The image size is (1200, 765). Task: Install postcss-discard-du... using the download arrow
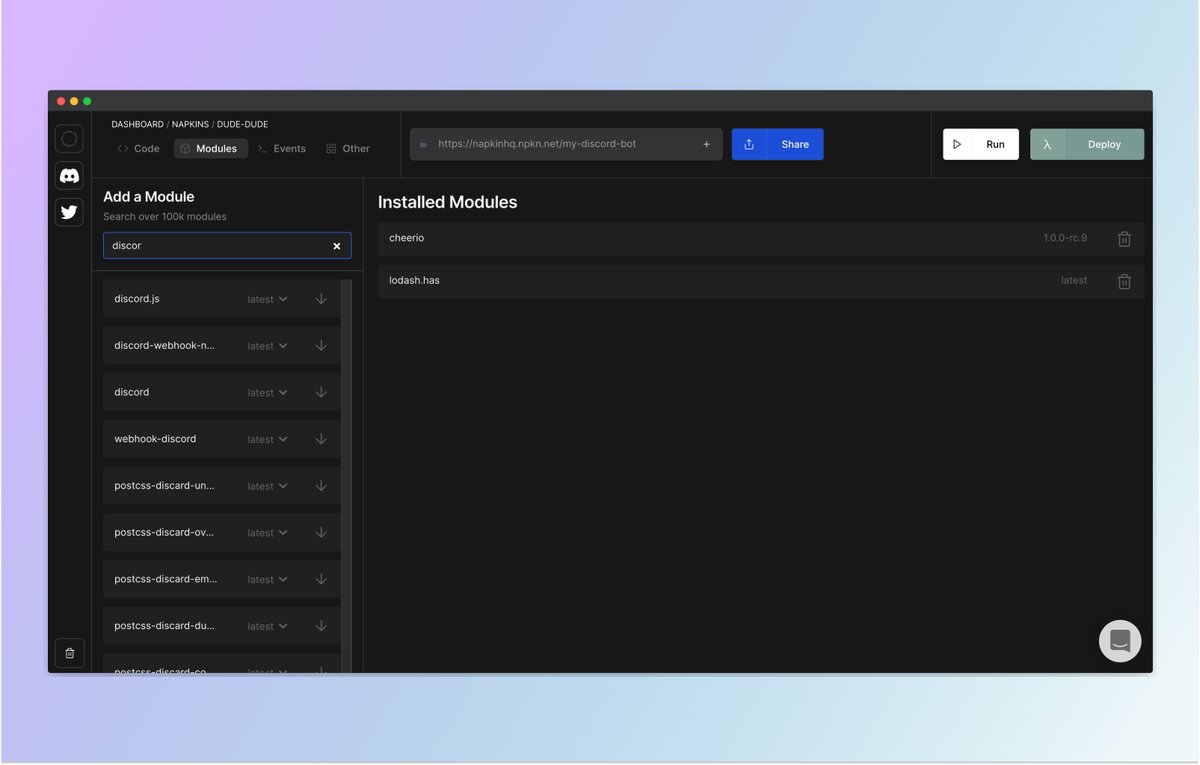coord(321,625)
